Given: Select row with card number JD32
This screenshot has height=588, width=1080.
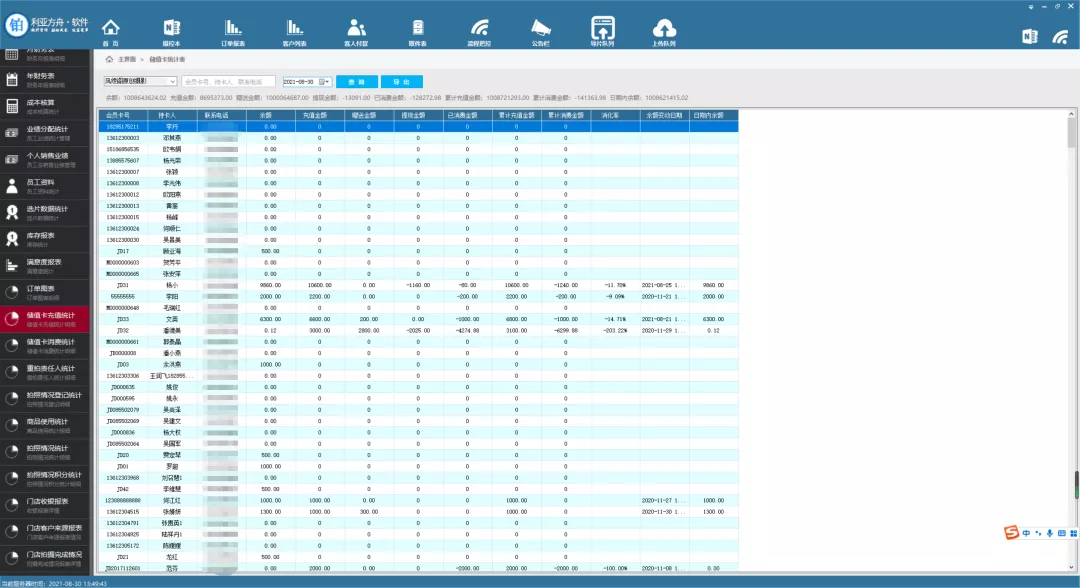Looking at the screenshot, I should (x=418, y=330).
